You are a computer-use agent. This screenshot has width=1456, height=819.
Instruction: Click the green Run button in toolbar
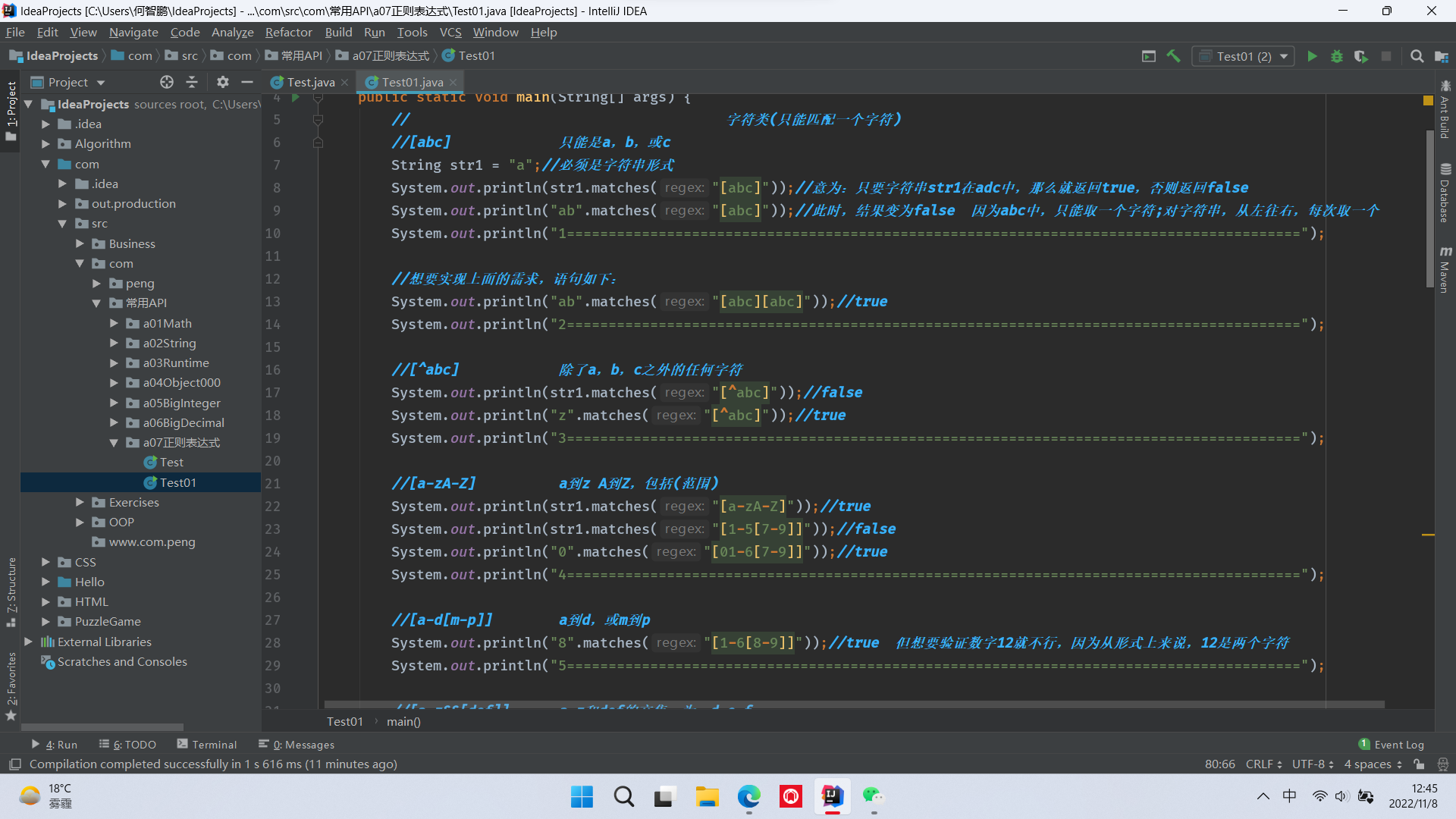1312,56
